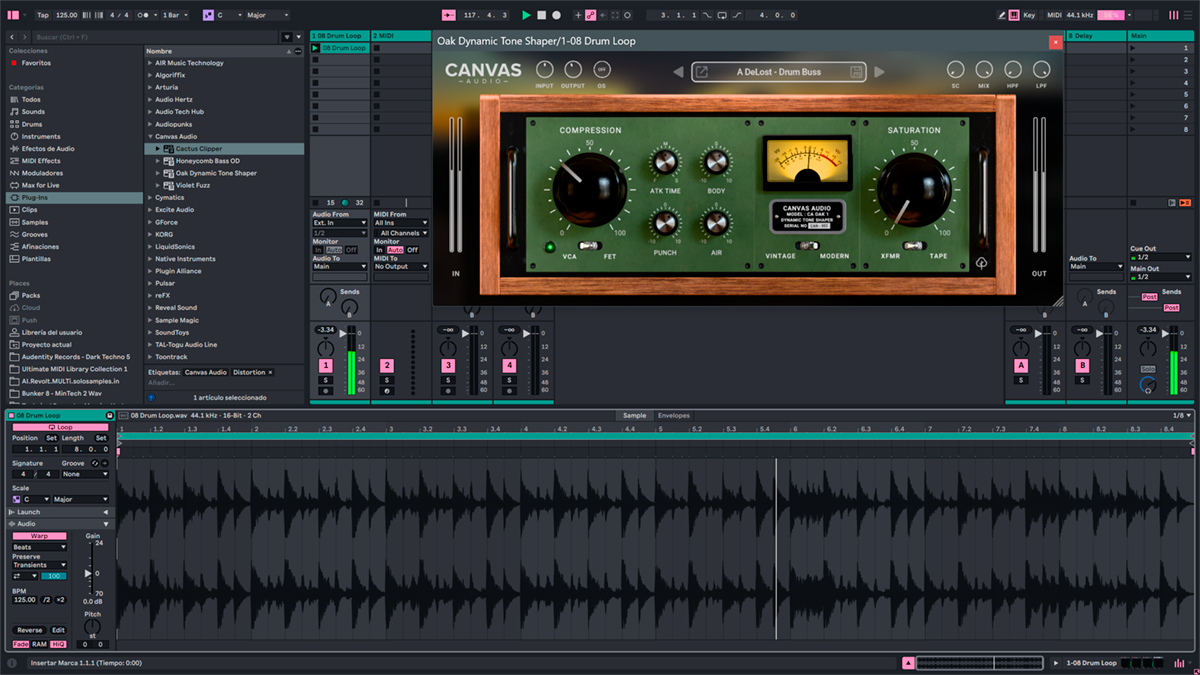This screenshot has width=1200, height=675.
Task: Click the Audio Effects category icon
Action: coord(13,148)
